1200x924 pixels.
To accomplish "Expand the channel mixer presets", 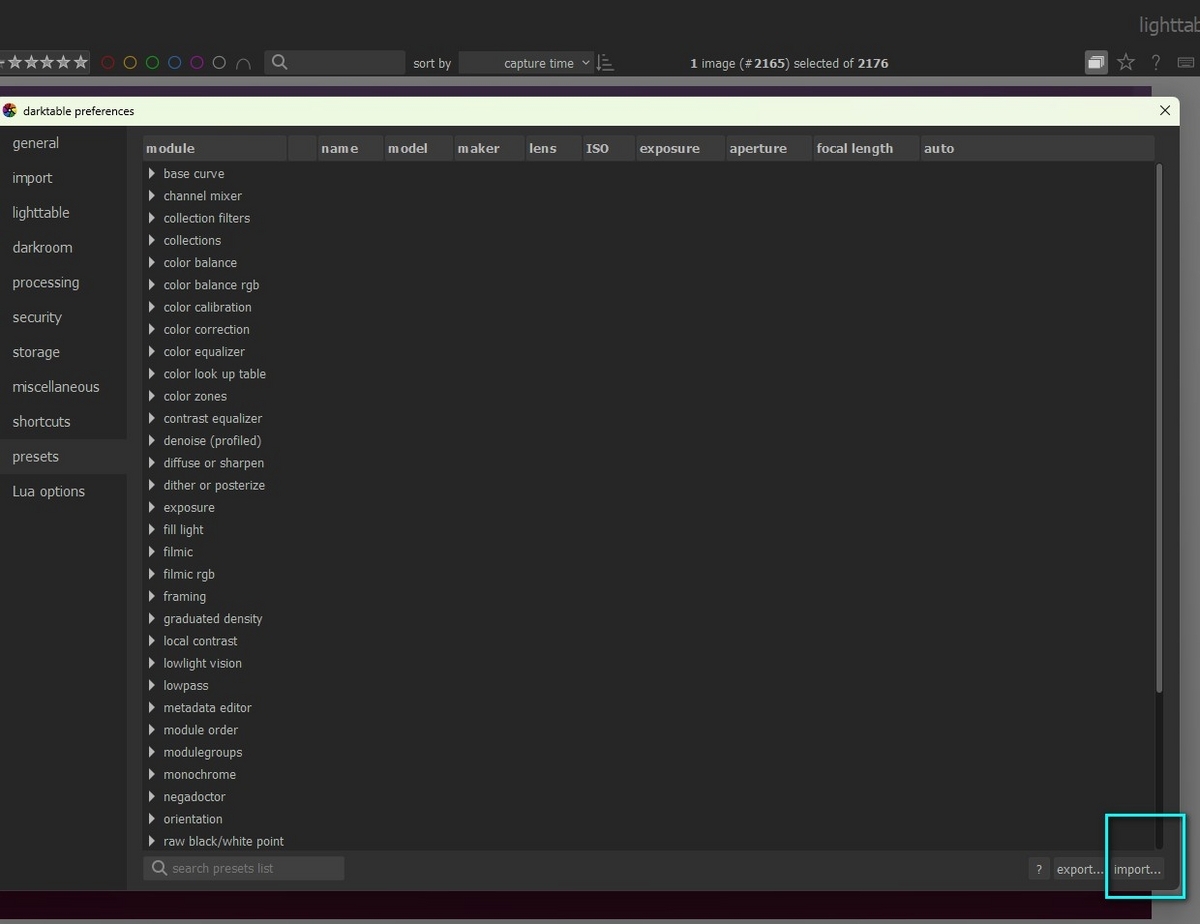I will [x=152, y=196].
